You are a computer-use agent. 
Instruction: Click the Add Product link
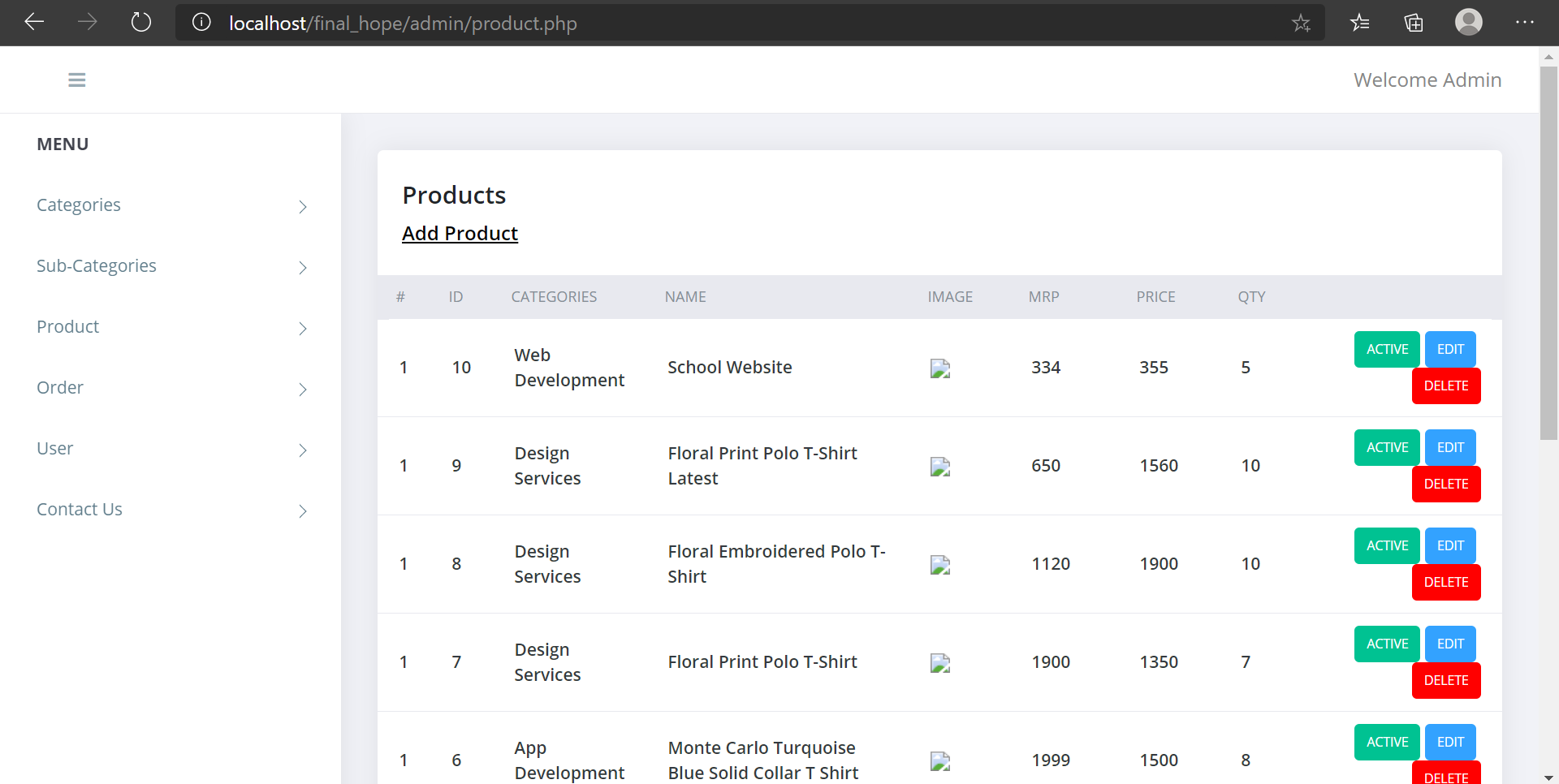[460, 233]
